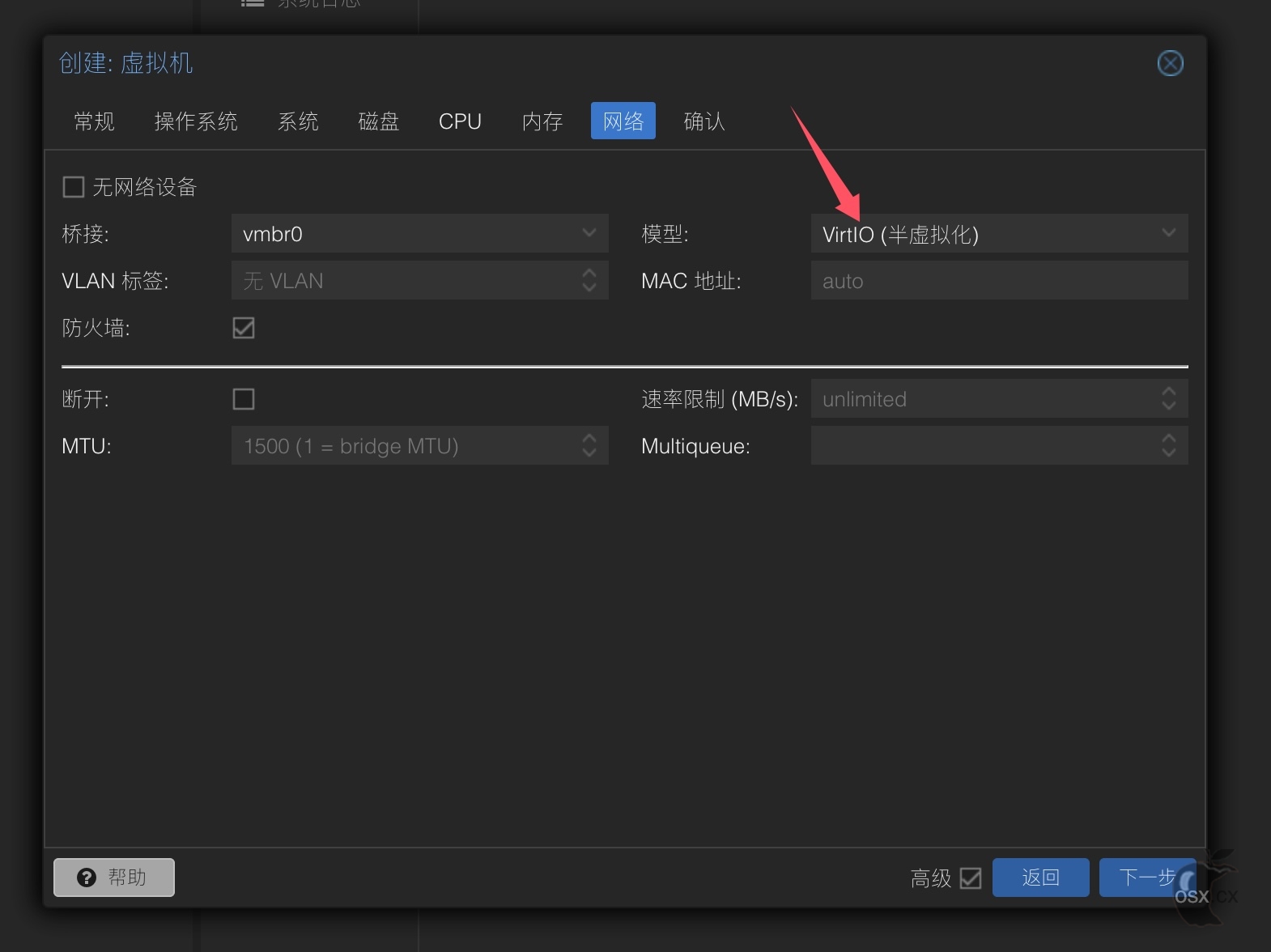Click the 速率限制 spinner arrows
Image resolution: width=1271 pixels, height=952 pixels.
[x=1169, y=398]
